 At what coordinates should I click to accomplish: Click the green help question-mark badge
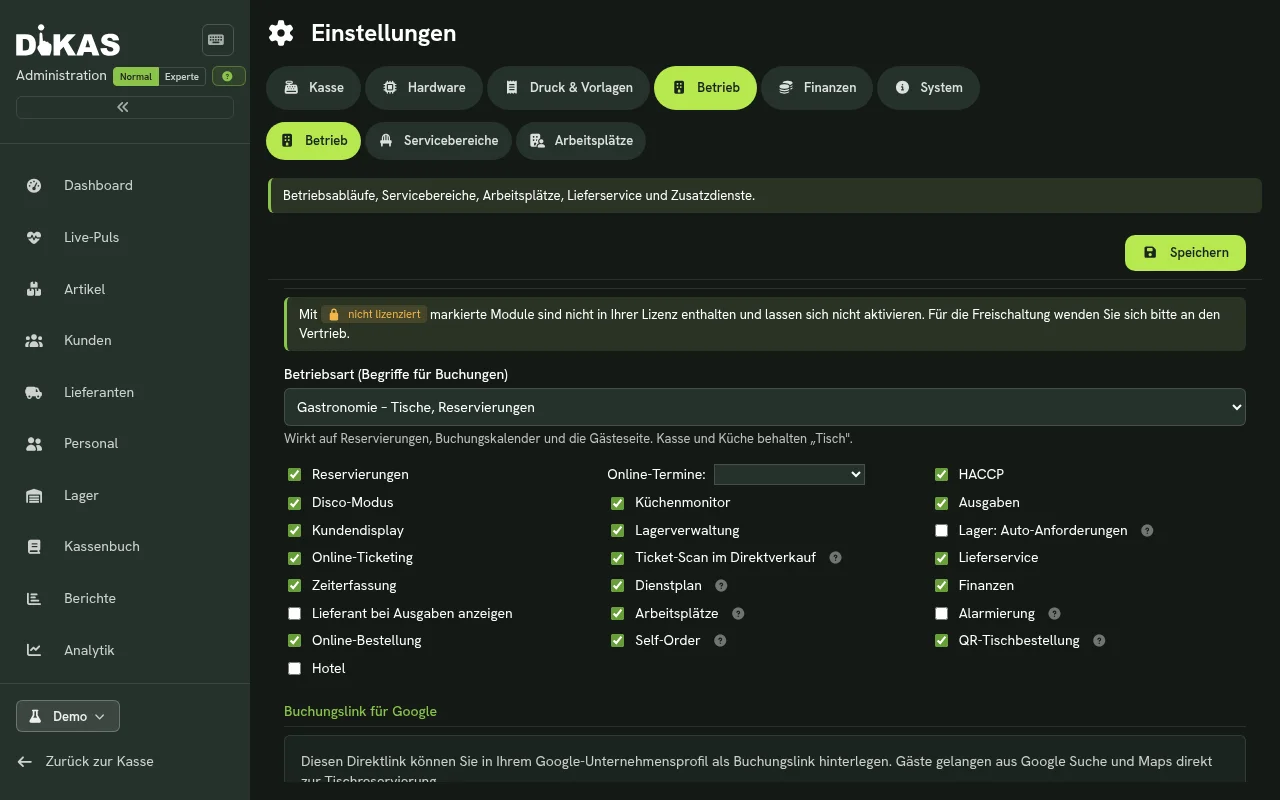tap(229, 76)
